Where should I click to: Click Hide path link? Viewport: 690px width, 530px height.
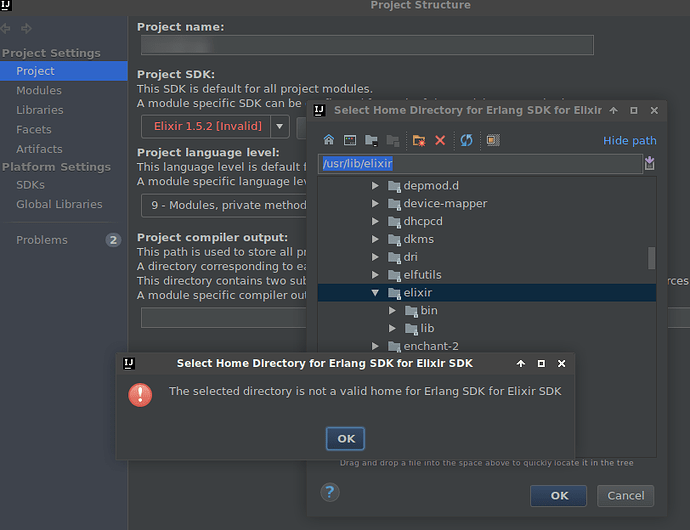629,140
